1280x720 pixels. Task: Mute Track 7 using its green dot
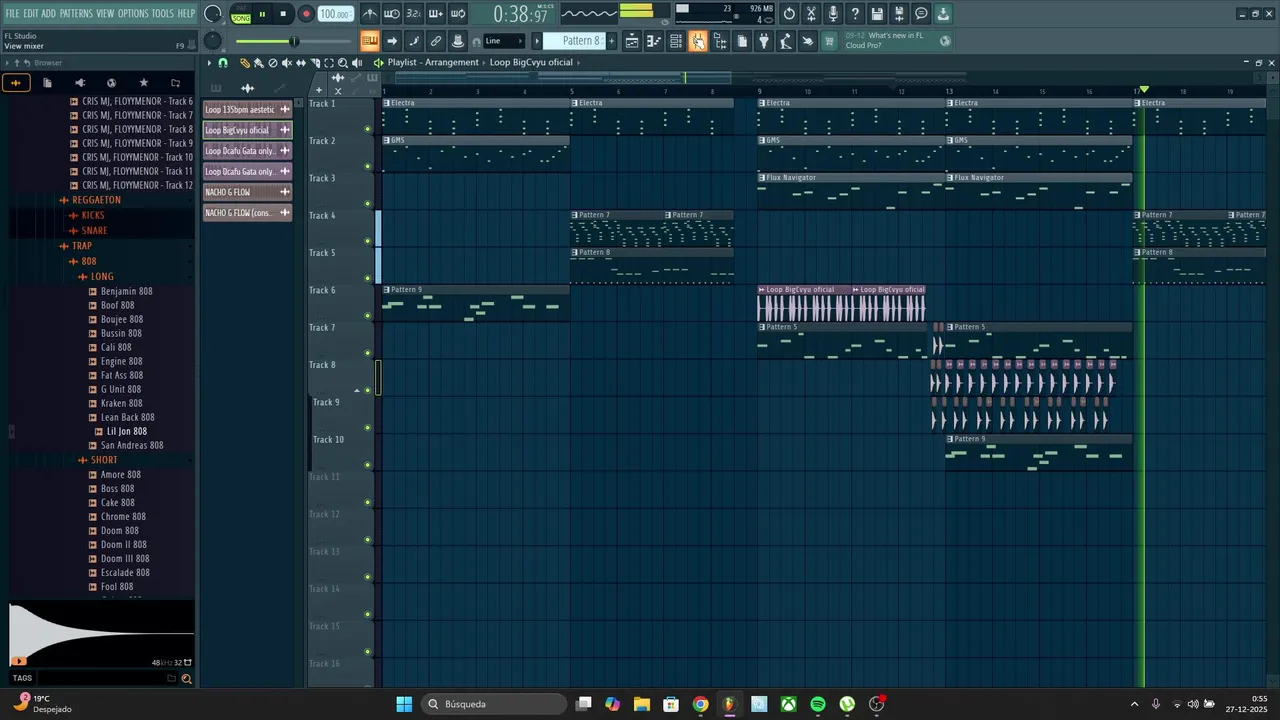coord(368,353)
